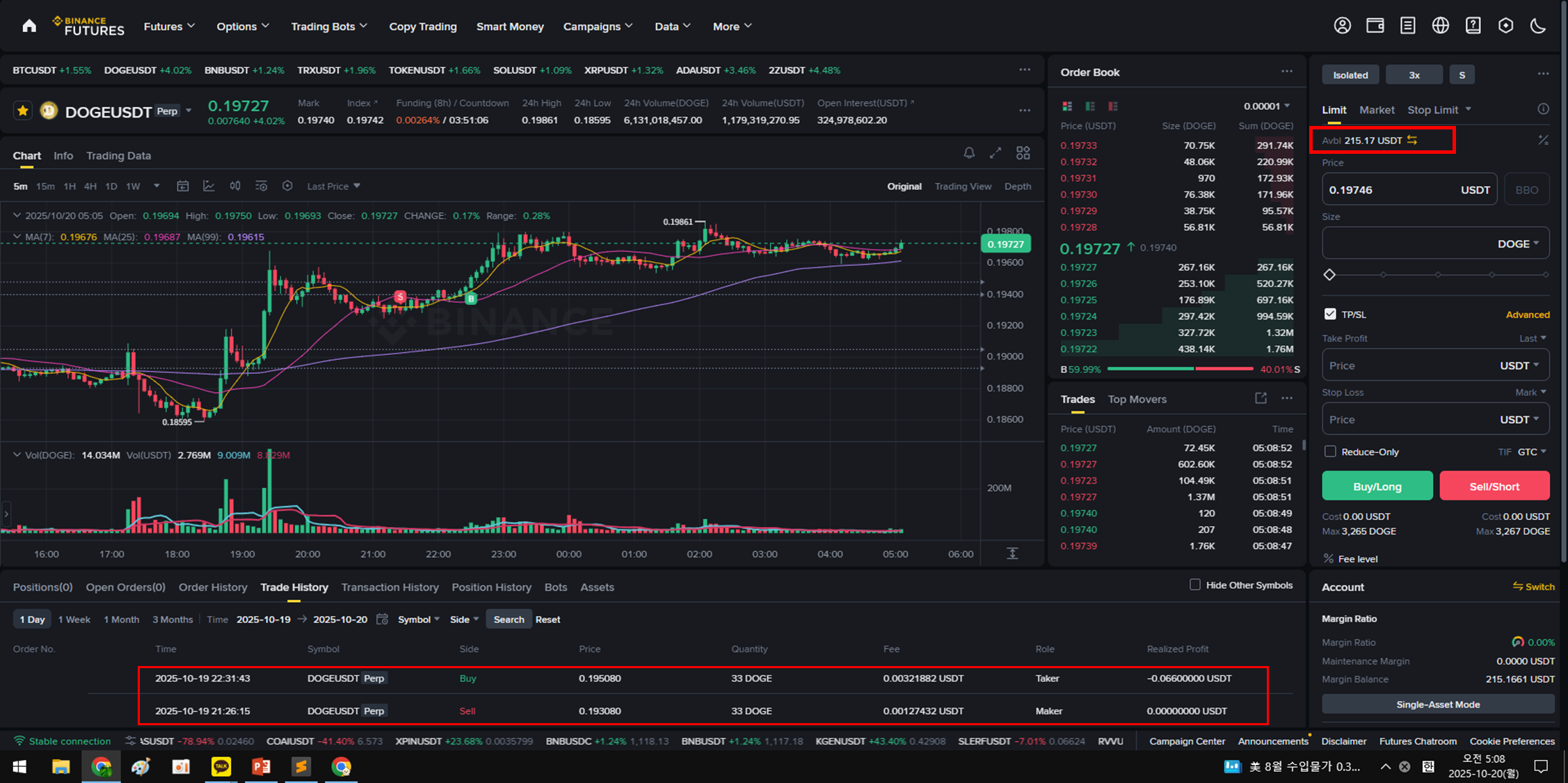Image resolution: width=1568 pixels, height=783 pixels.
Task: Click the favorite star next to DOGEUSDT
Action: click(x=23, y=111)
